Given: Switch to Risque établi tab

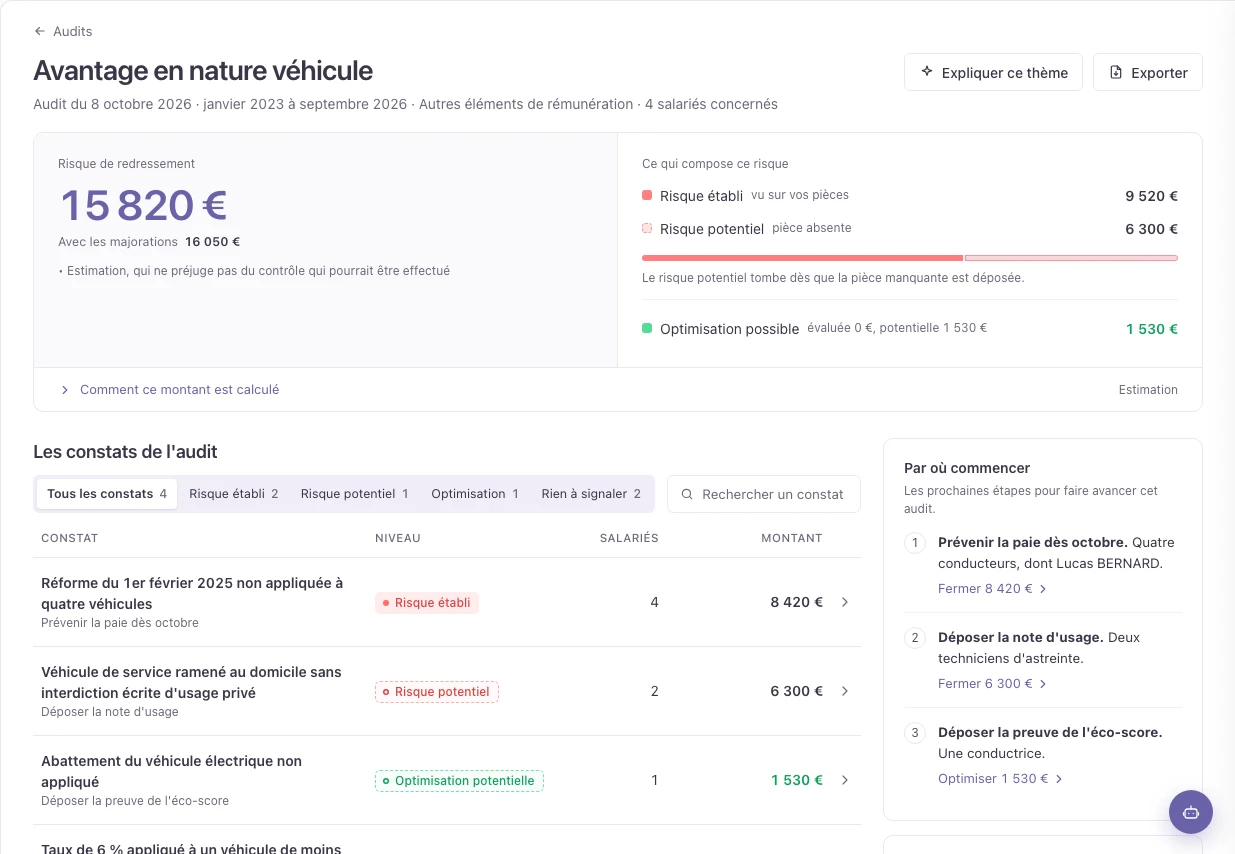Looking at the screenshot, I should [233, 494].
